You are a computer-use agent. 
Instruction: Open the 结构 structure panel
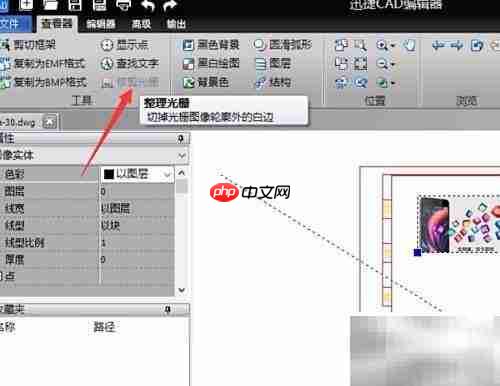point(273,82)
